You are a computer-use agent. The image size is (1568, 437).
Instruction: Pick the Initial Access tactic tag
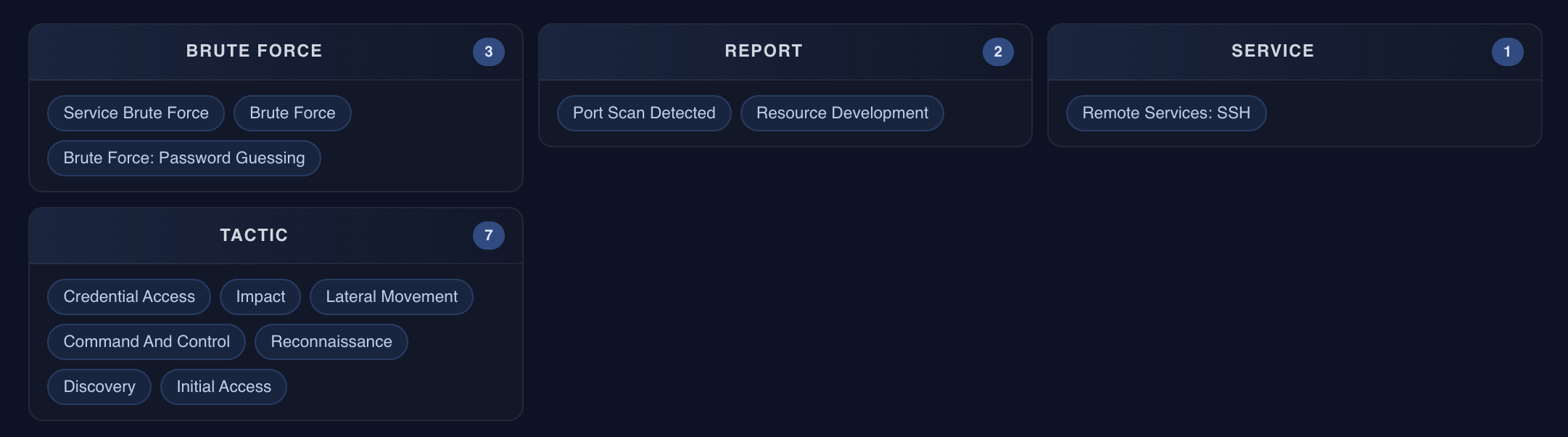tap(223, 387)
